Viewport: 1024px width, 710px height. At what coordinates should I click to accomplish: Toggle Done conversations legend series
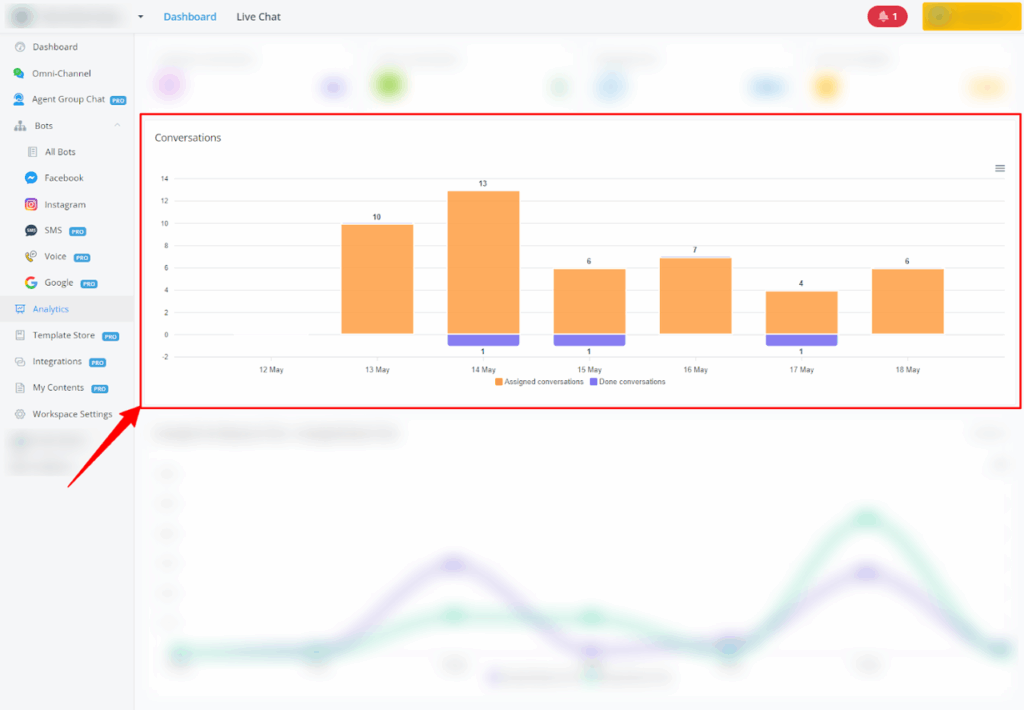tap(627, 382)
